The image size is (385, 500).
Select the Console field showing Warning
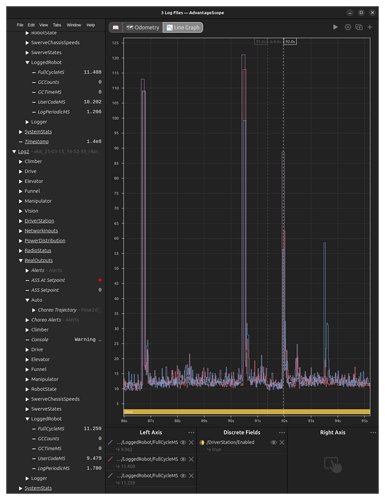click(40, 340)
